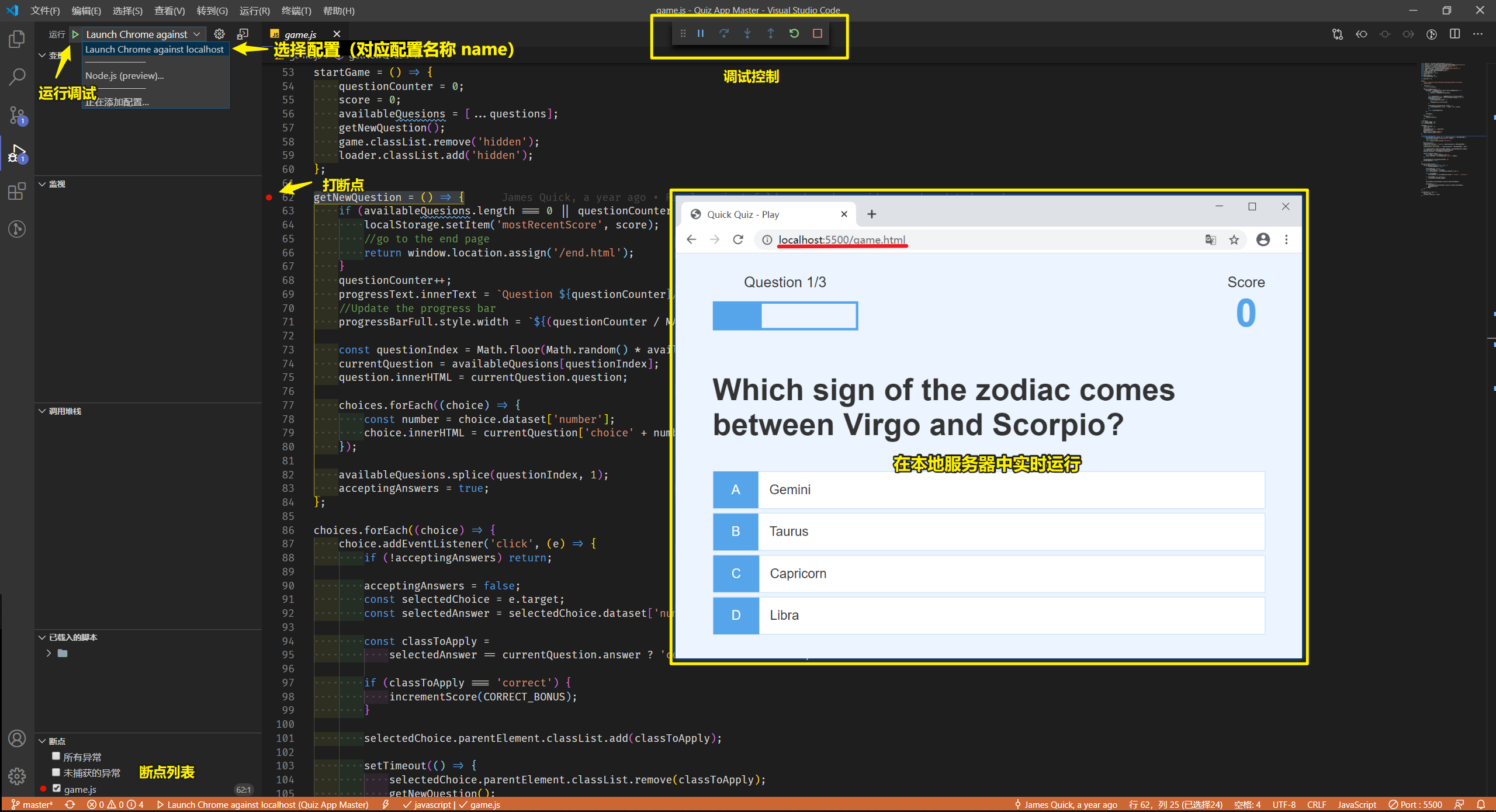Click the pause debug session button
This screenshot has height=812, width=1496.
(700, 33)
